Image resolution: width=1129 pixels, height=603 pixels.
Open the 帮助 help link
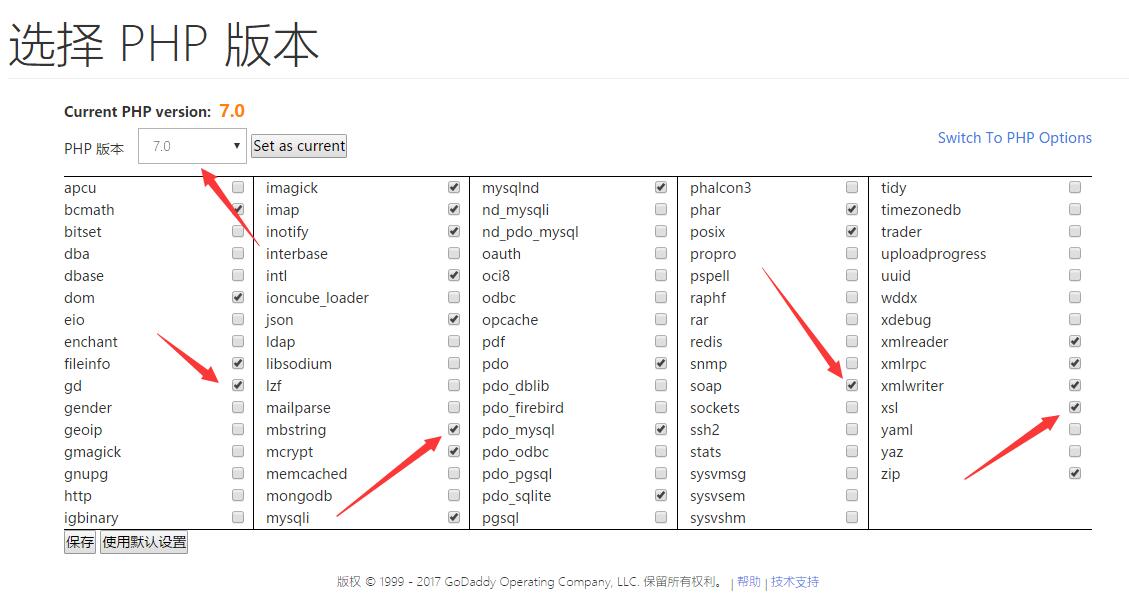point(749,581)
